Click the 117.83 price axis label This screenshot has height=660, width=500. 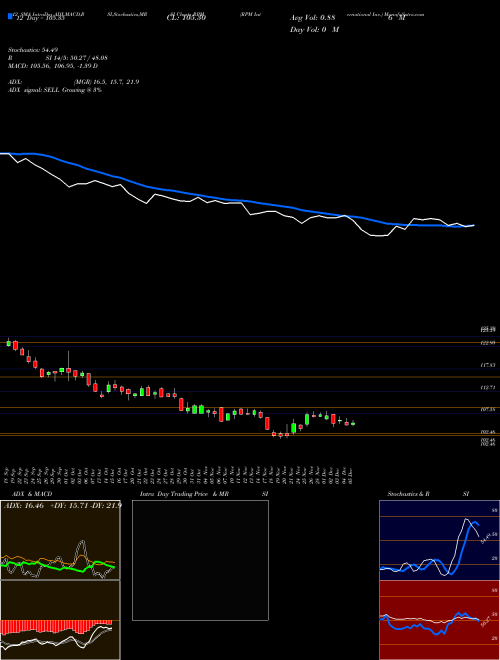(488, 365)
